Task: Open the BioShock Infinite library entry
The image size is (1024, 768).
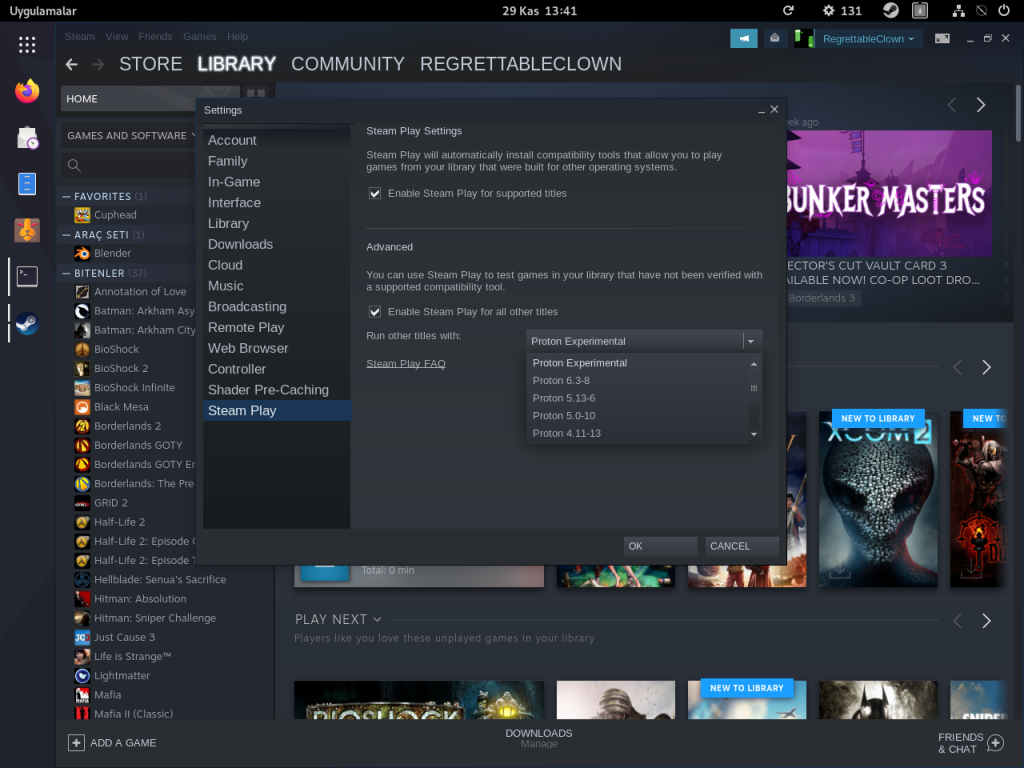Action: click(x=135, y=388)
